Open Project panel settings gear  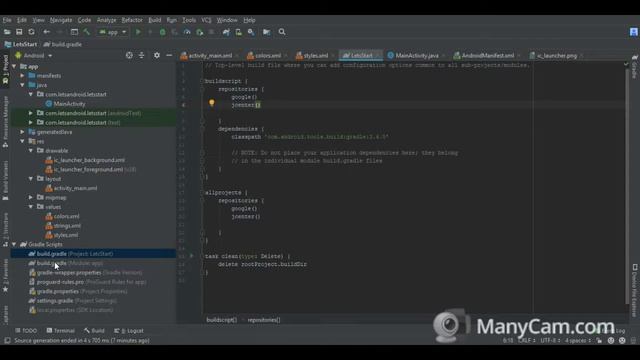157,55
